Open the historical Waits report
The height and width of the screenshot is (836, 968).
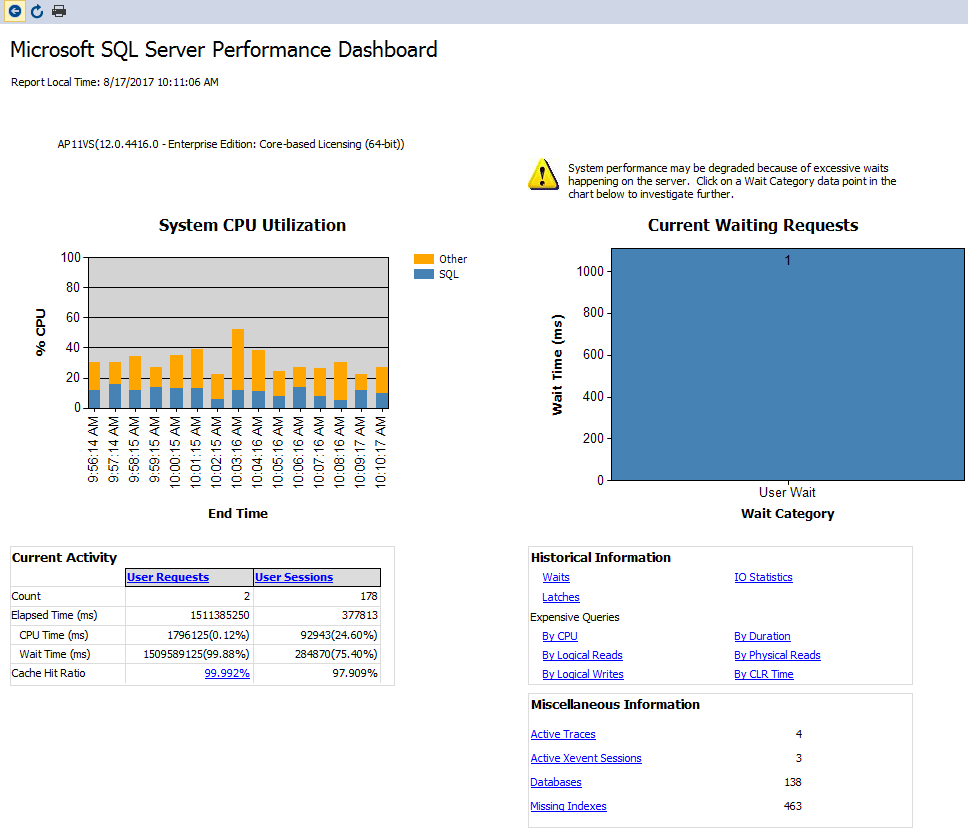pos(556,577)
